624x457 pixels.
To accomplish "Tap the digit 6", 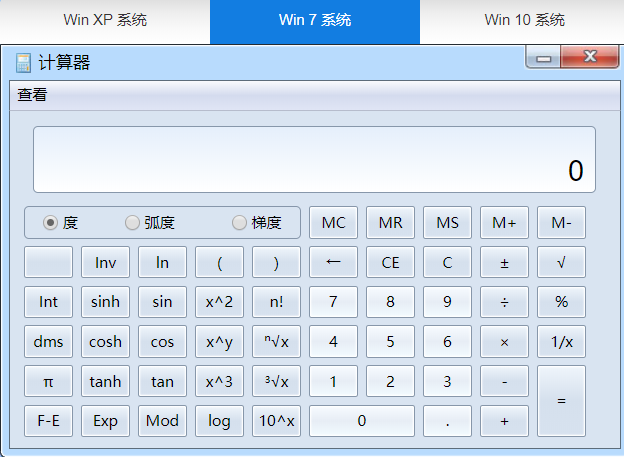I will [447, 342].
